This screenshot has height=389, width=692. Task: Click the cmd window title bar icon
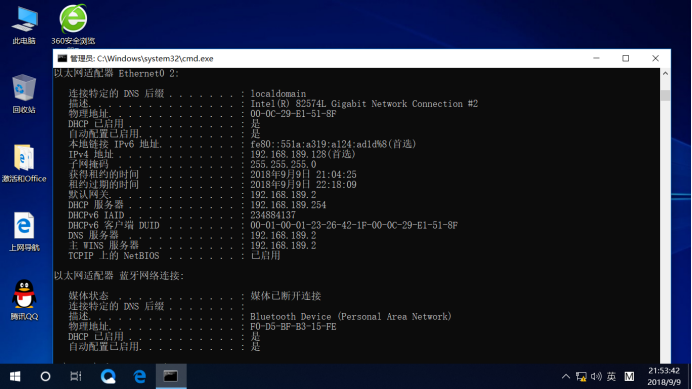coord(62,58)
